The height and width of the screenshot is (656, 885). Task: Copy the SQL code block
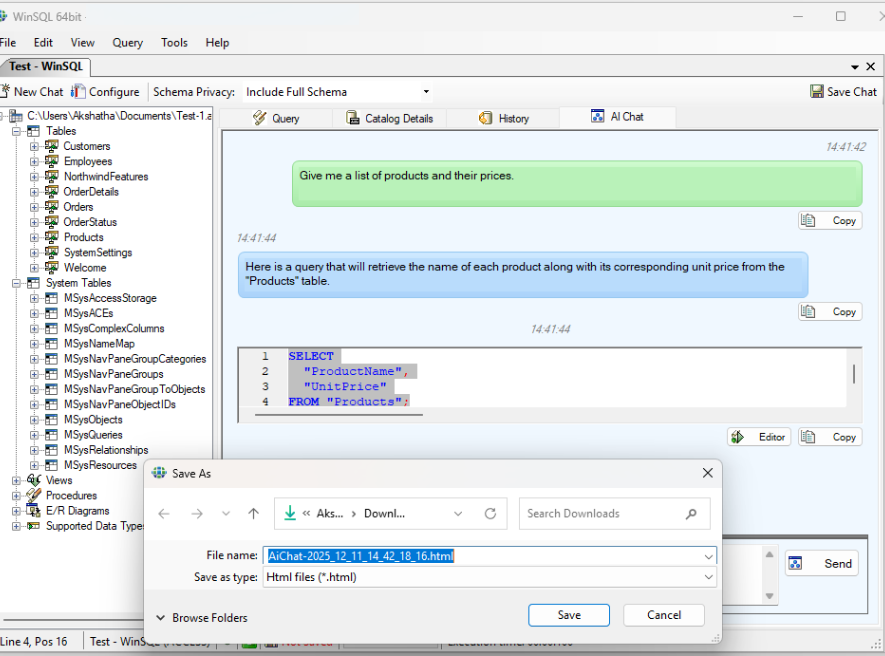(x=831, y=437)
